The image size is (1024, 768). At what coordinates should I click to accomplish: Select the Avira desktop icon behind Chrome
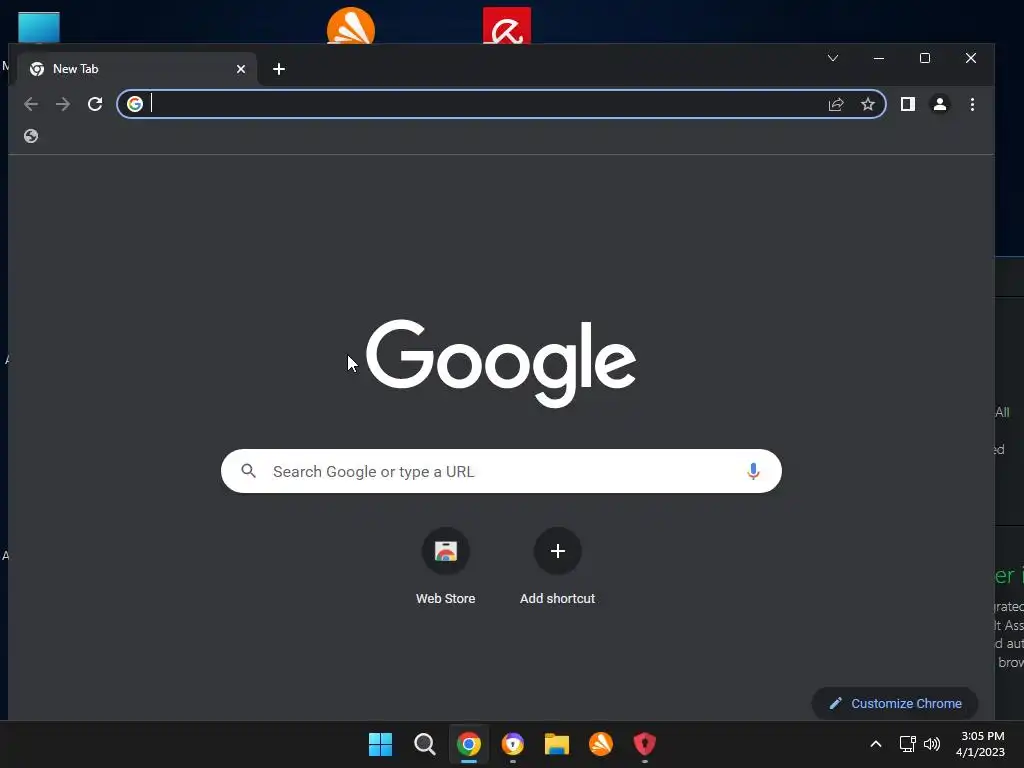pyautogui.click(x=507, y=26)
